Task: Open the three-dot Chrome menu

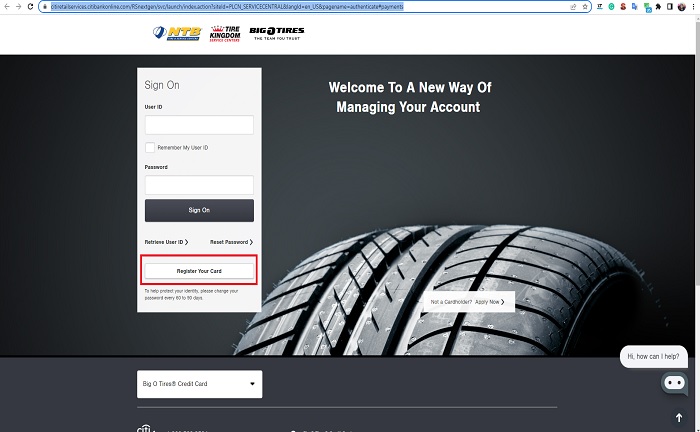Action: (x=693, y=7)
